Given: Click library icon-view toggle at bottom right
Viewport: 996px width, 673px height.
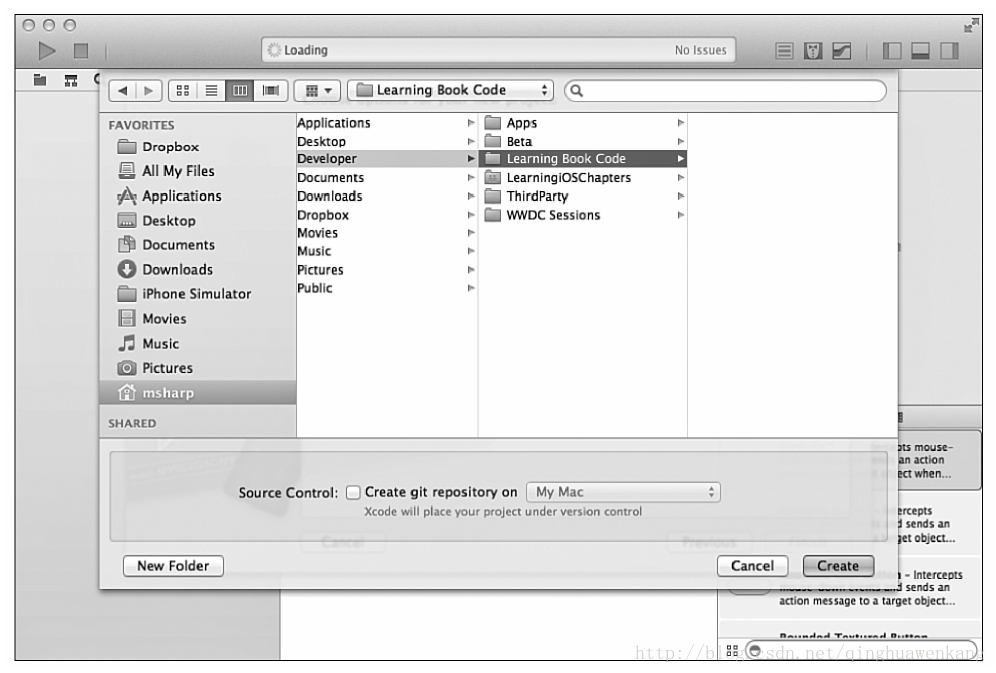Looking at the screenshot, I should click(x=732, y=650).
